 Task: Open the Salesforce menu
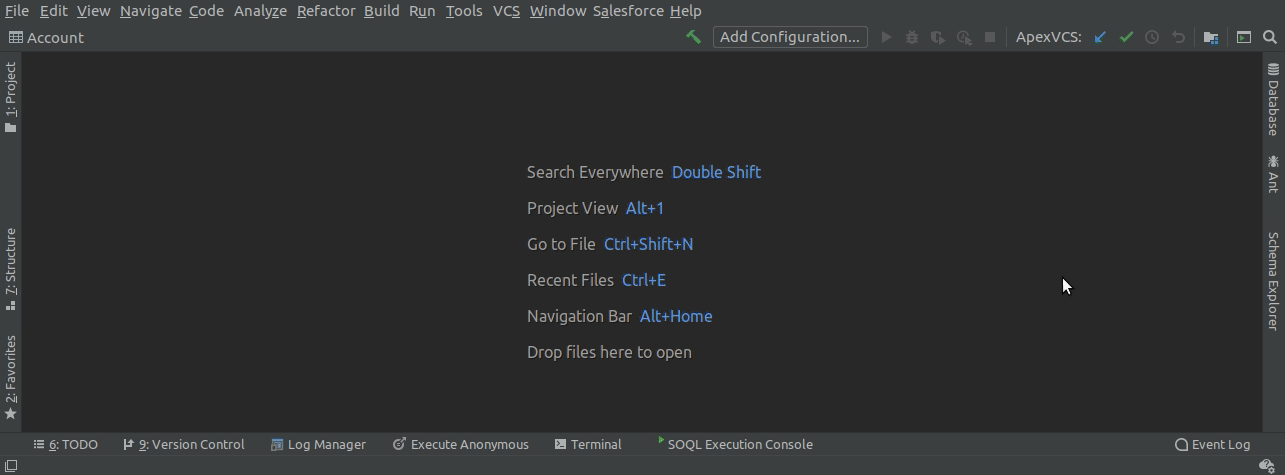click(628, 11)
